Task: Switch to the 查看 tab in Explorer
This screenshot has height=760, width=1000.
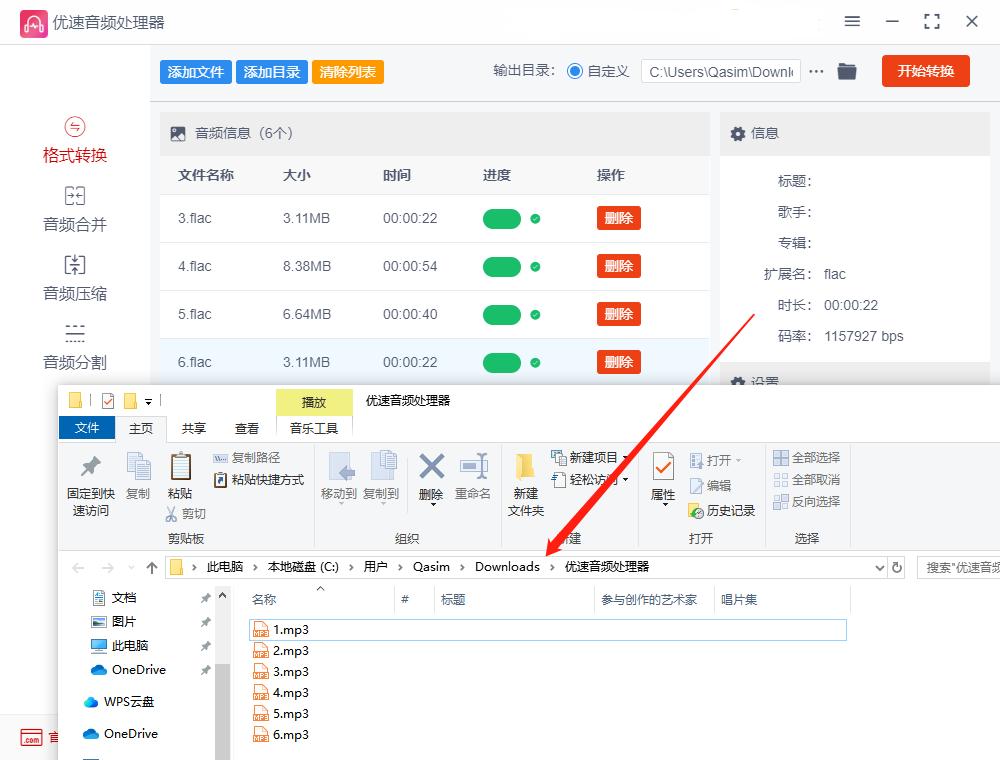Action: pyautogui.click(x=246, y=427)
